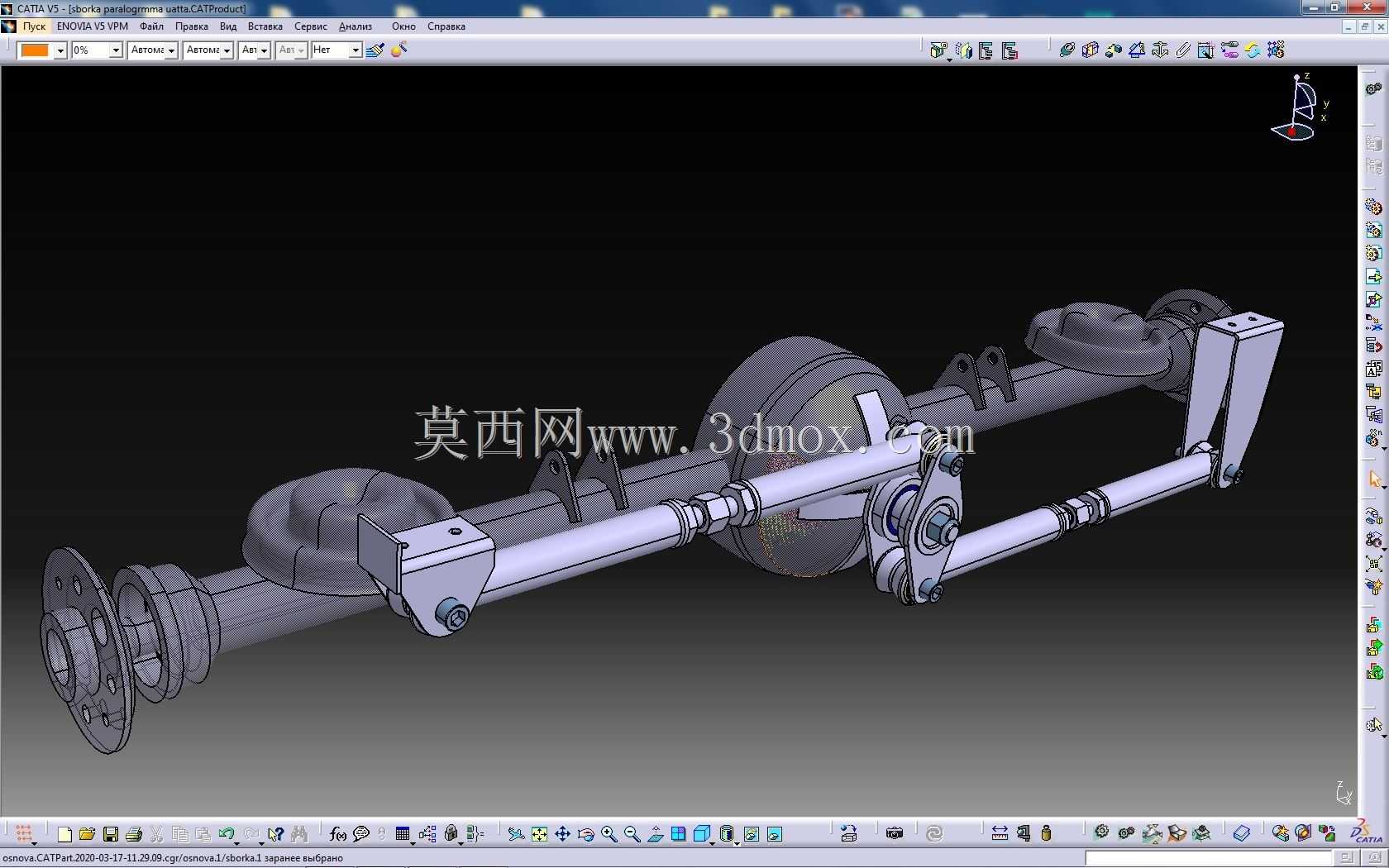Screen dimensions: 1389x868
Task: Click the Sectioning icon in top toolbar
Action: 963,50
